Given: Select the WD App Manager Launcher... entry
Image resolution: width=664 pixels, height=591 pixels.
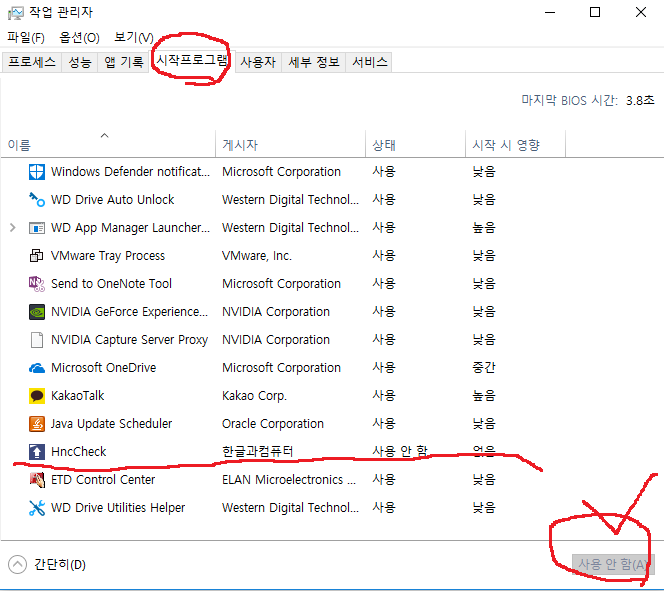Looking at the screenshot, I should click(x=130, y=228).
